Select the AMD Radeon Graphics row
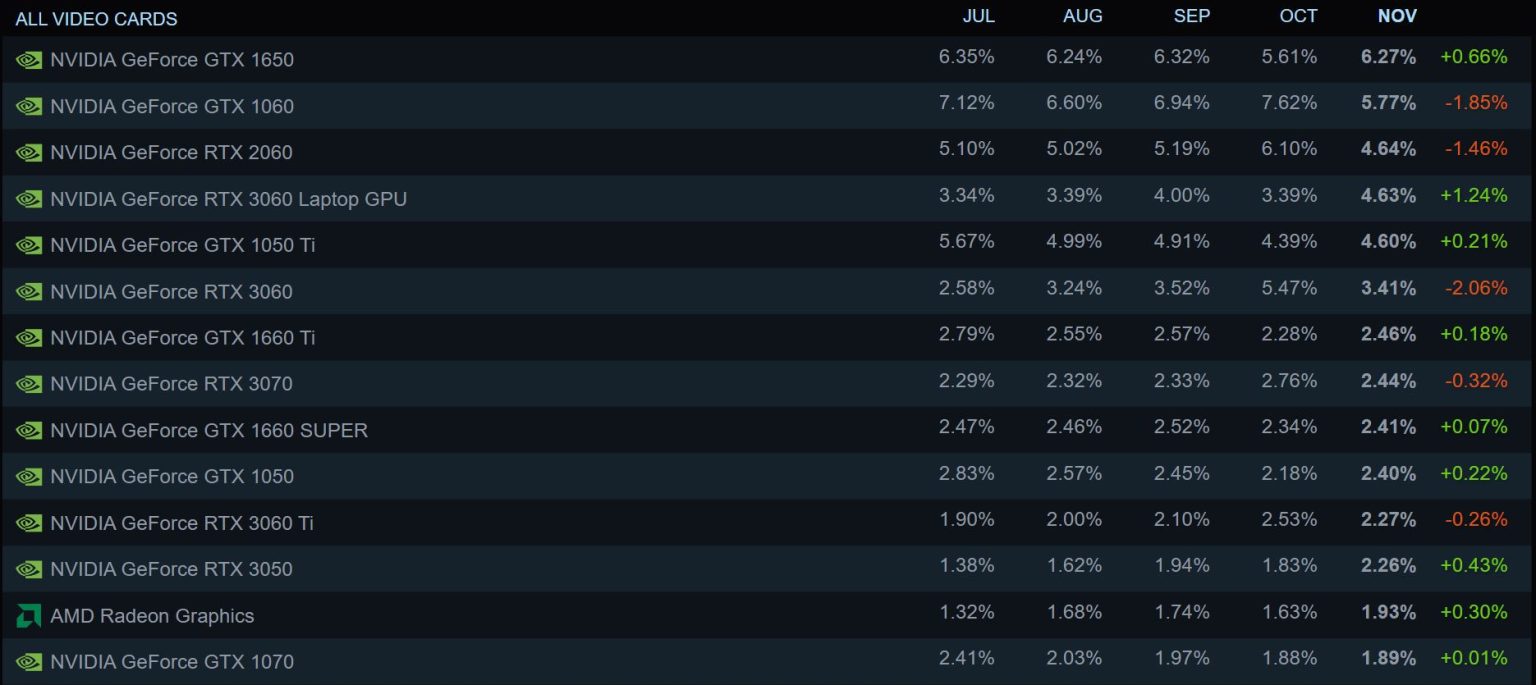This screenshot has height=685, width=1536. [152, 616]
